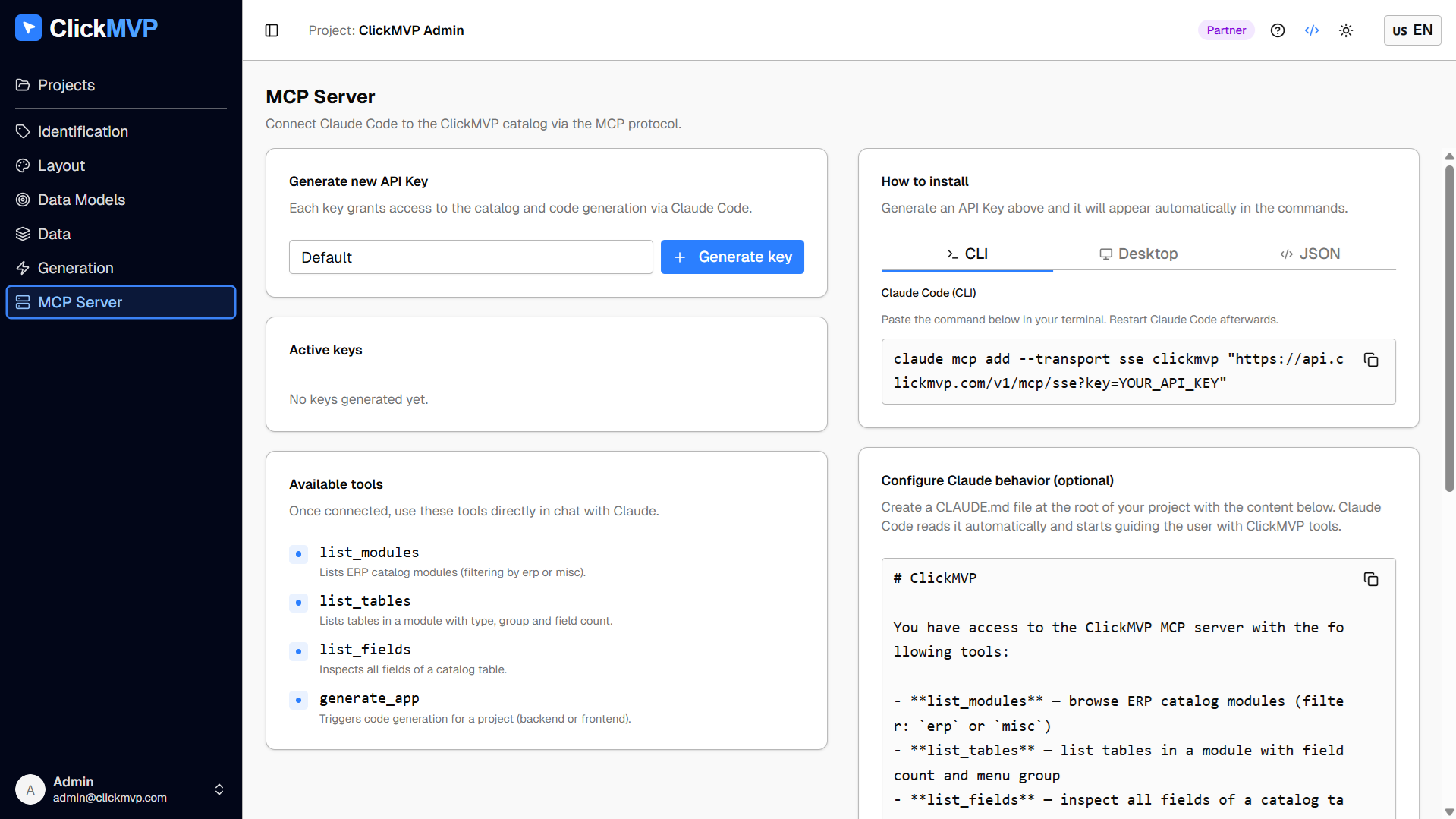Switch to the JSON install tab
This screenshot has width=1456, height=819.
coord(1310,254)
